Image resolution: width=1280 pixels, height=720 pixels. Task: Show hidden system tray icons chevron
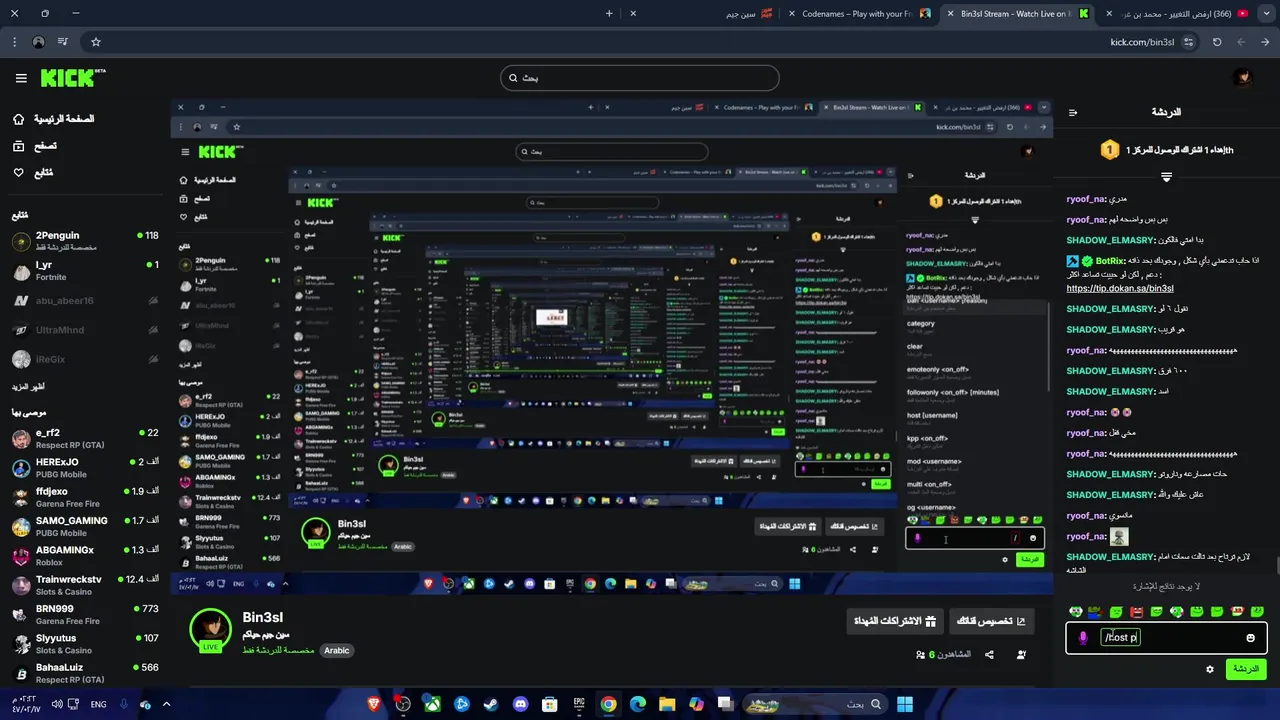point(166,704)
